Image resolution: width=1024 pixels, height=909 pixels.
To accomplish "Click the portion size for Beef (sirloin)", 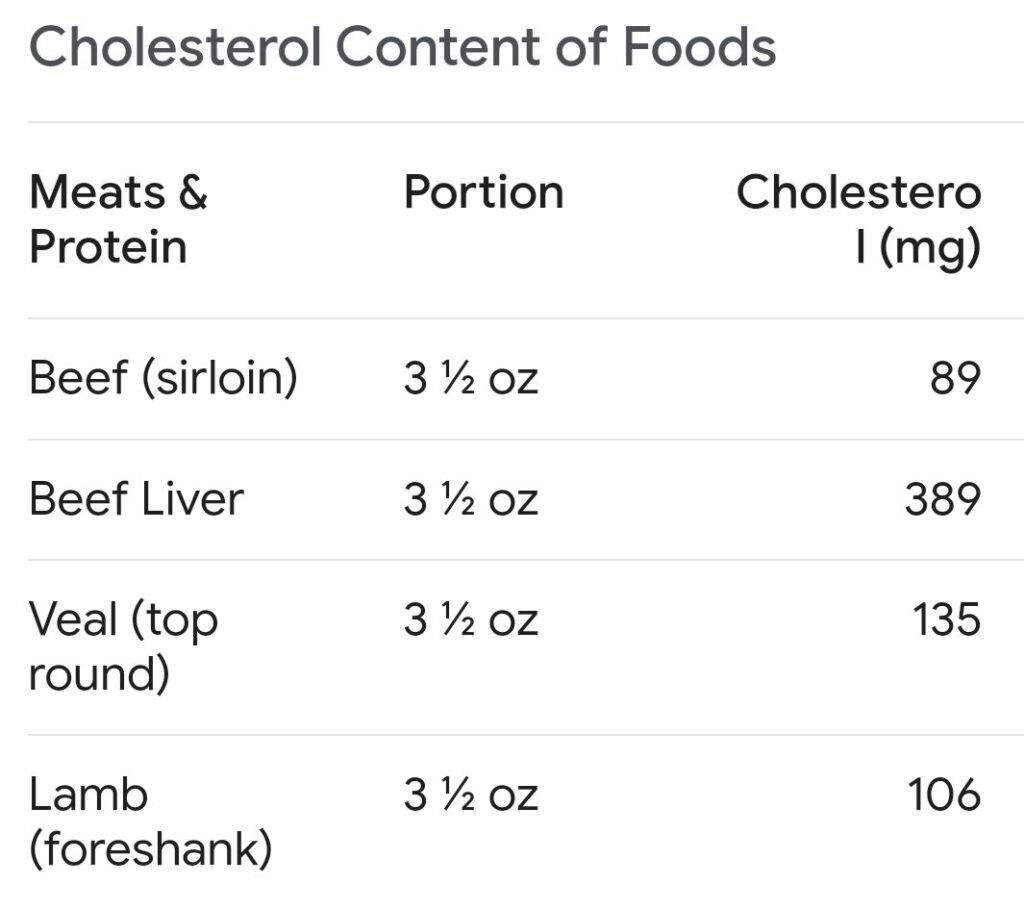I will 470,379.
